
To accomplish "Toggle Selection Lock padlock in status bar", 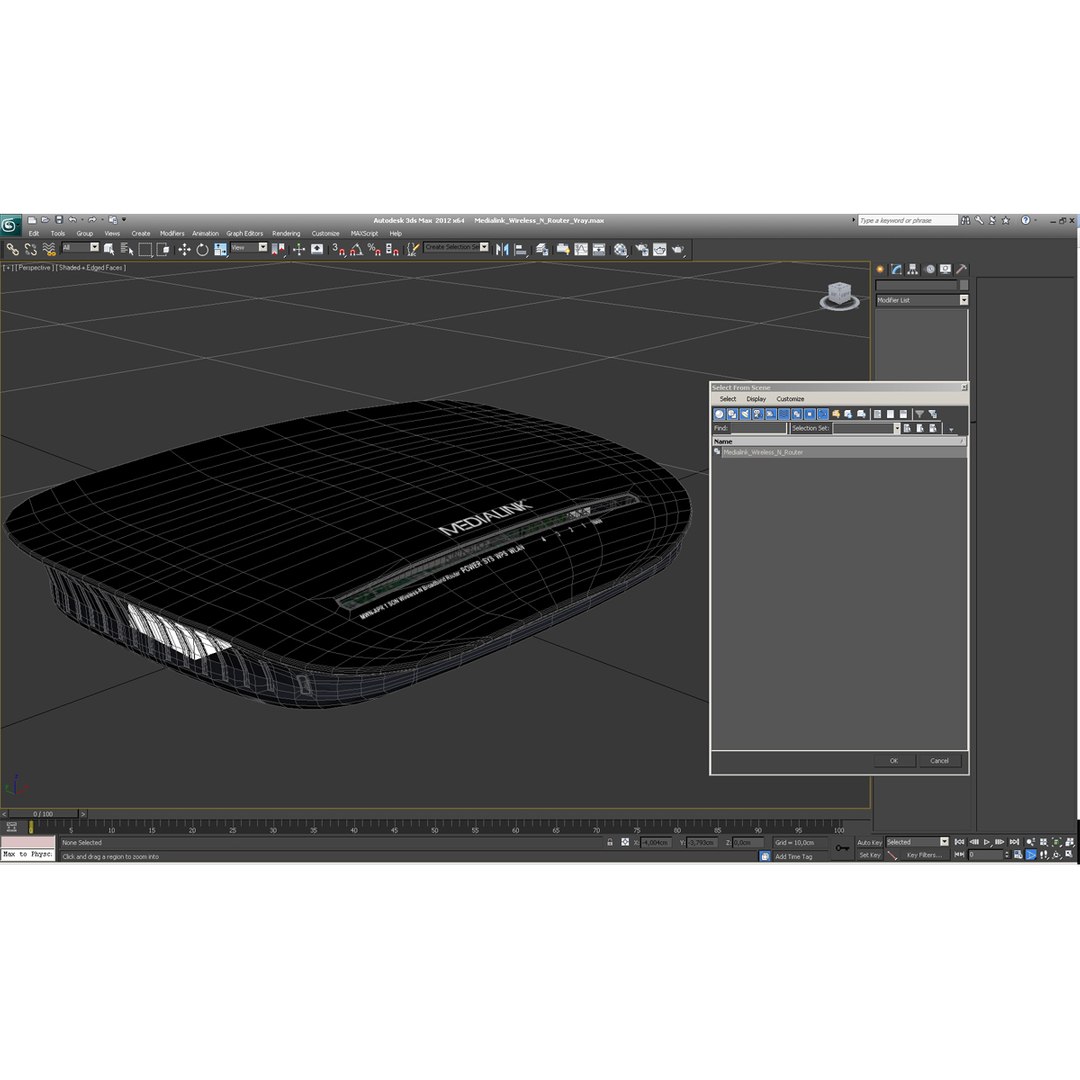I will 610,842.
